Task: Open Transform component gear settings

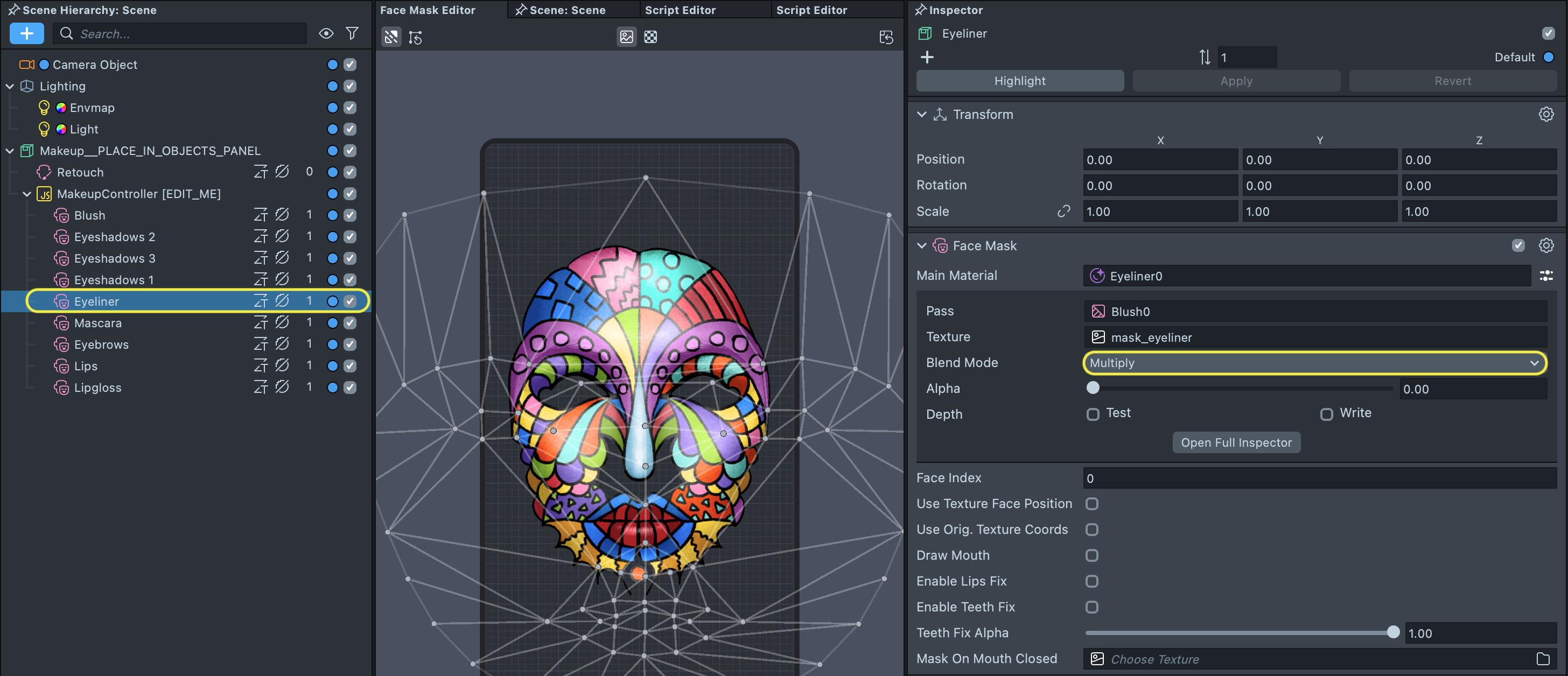Action: tap(1545, 115)
